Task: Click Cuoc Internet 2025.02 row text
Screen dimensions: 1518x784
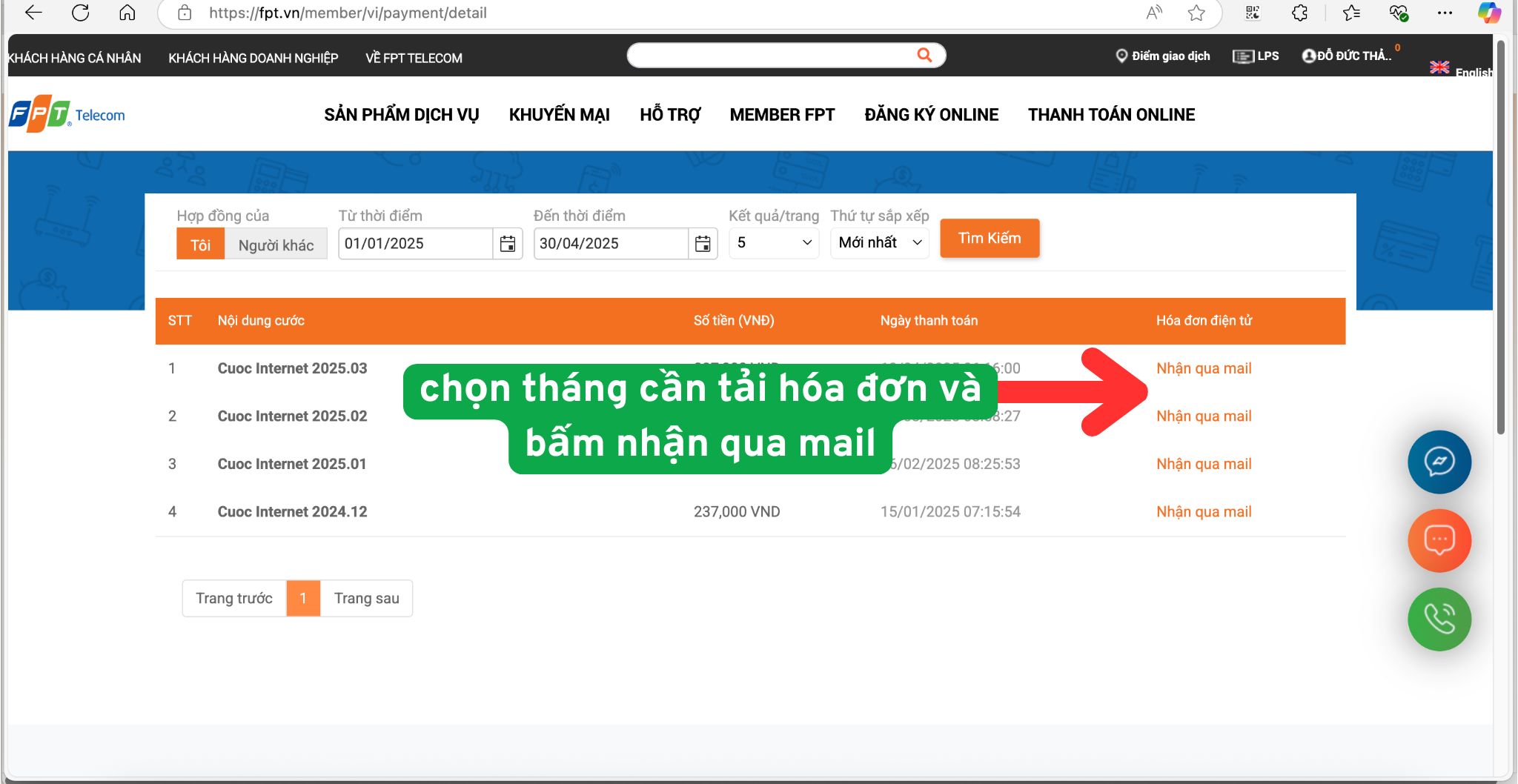Action: 292,416
